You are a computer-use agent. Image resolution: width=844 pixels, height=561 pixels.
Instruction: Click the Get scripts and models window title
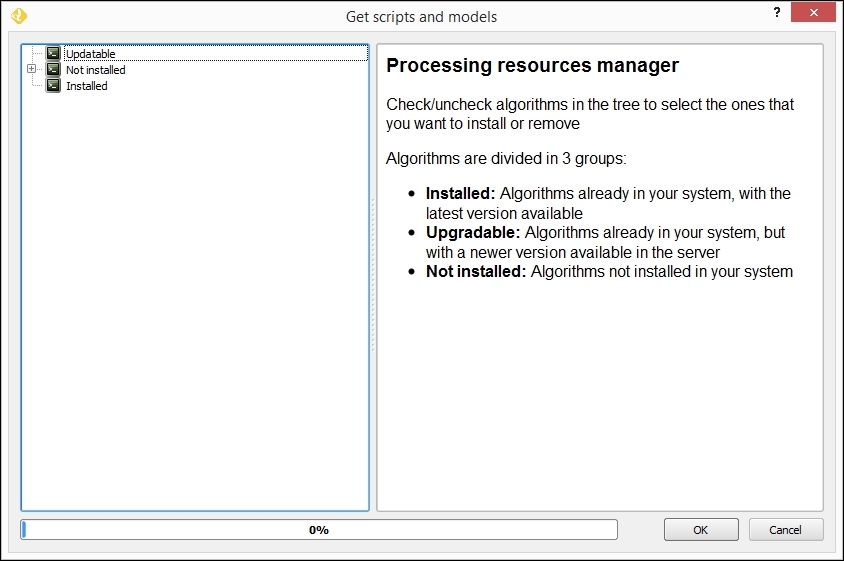[421, 16]
